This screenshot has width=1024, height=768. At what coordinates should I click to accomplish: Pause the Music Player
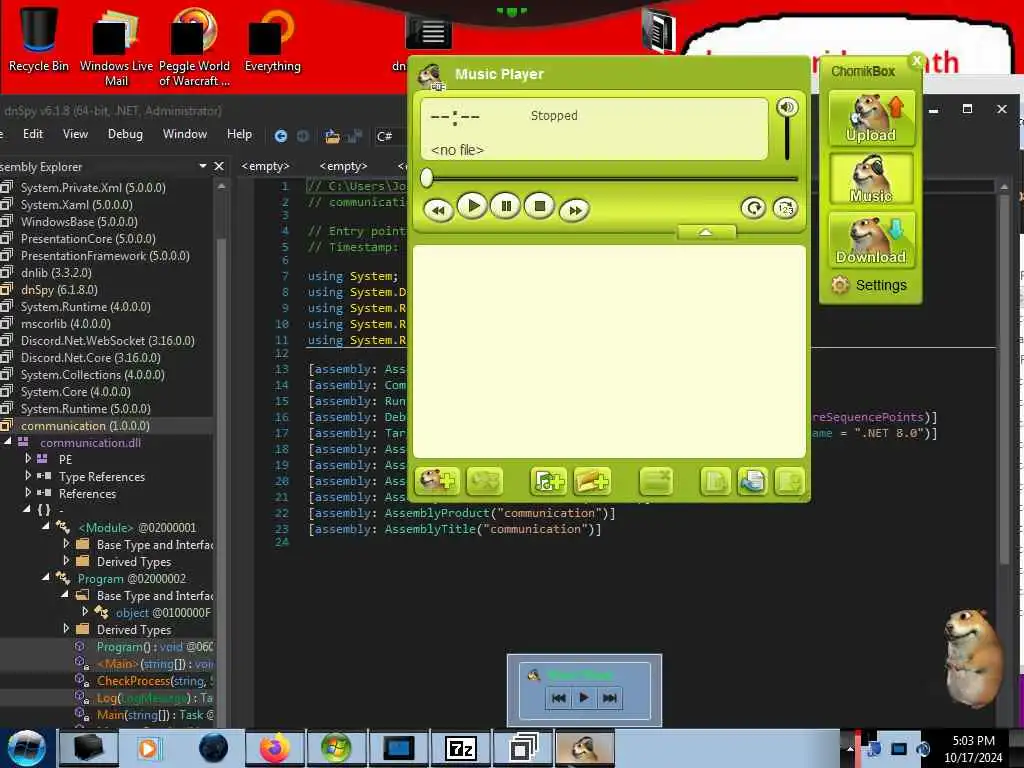[x=505, y=206]
